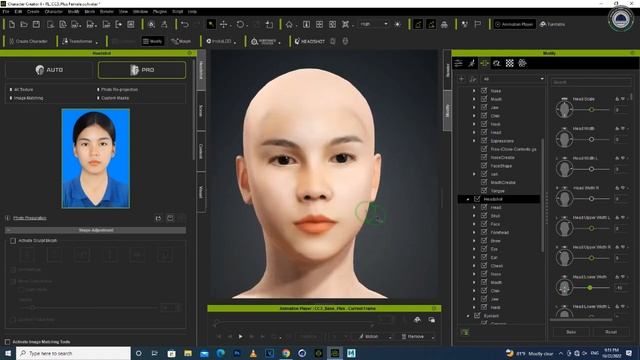This screenshot has width=640, height=360.
Task: Open Microsoft Edge from the taskbar
Action: (220, 353)
